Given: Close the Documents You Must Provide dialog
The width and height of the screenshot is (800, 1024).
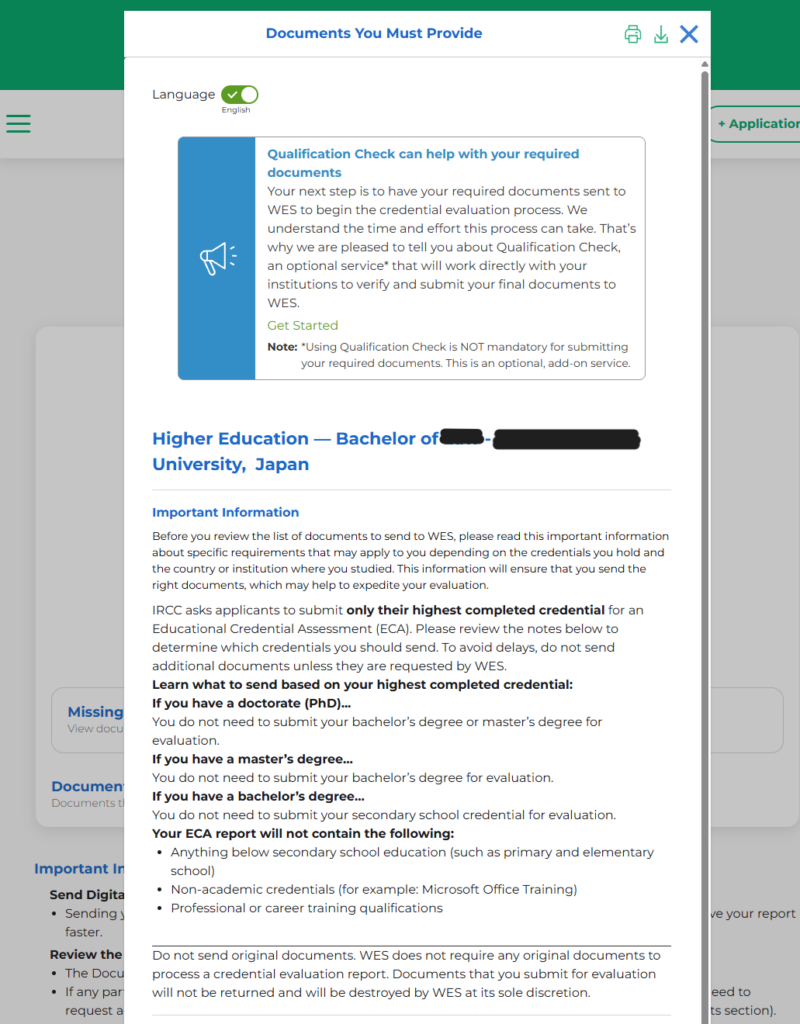Looking at the screenshot, I should [x=689, y=34].
